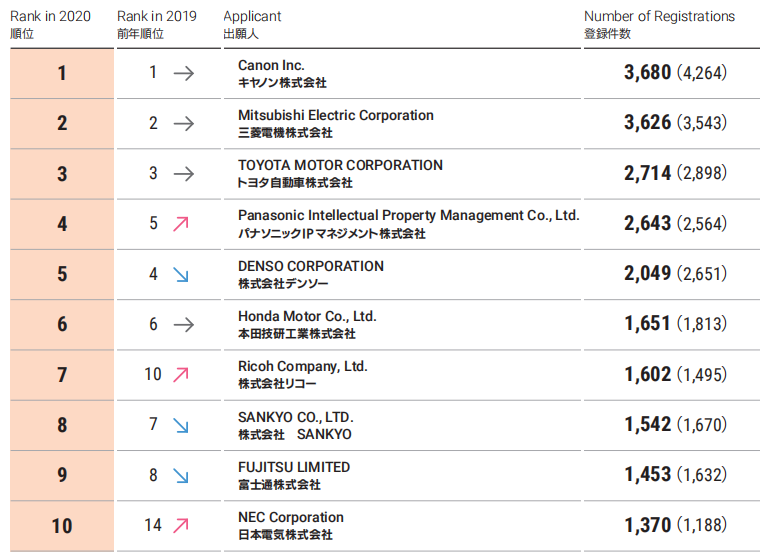Click registration count 3,680 for Canon
The image size is (776, 557).
(647, 73)
